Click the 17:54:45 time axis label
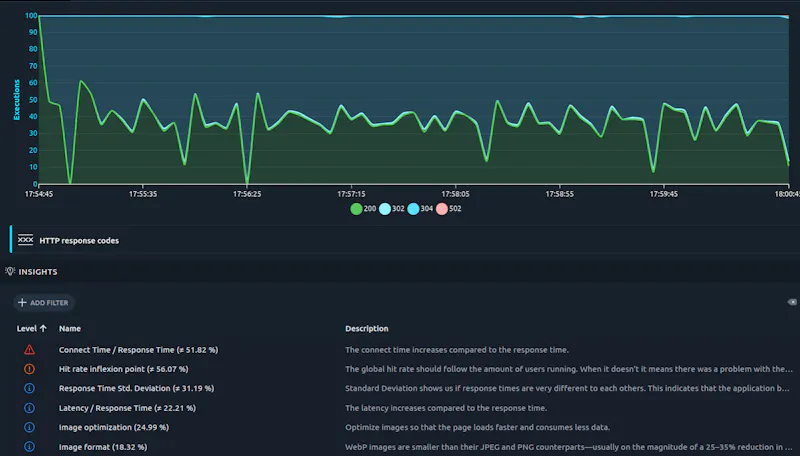Screen dimensions: 800x456 pos(39,194)
